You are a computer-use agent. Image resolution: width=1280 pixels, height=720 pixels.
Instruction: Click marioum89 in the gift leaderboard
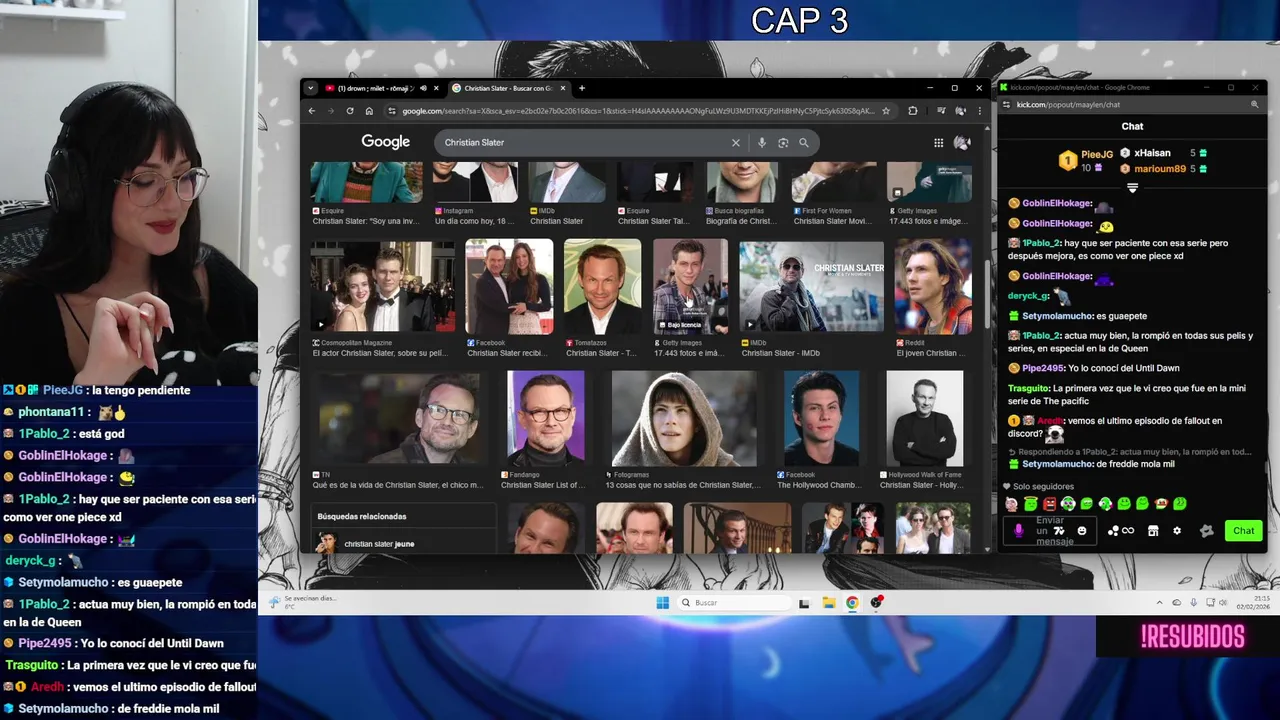coord(1160,169)
